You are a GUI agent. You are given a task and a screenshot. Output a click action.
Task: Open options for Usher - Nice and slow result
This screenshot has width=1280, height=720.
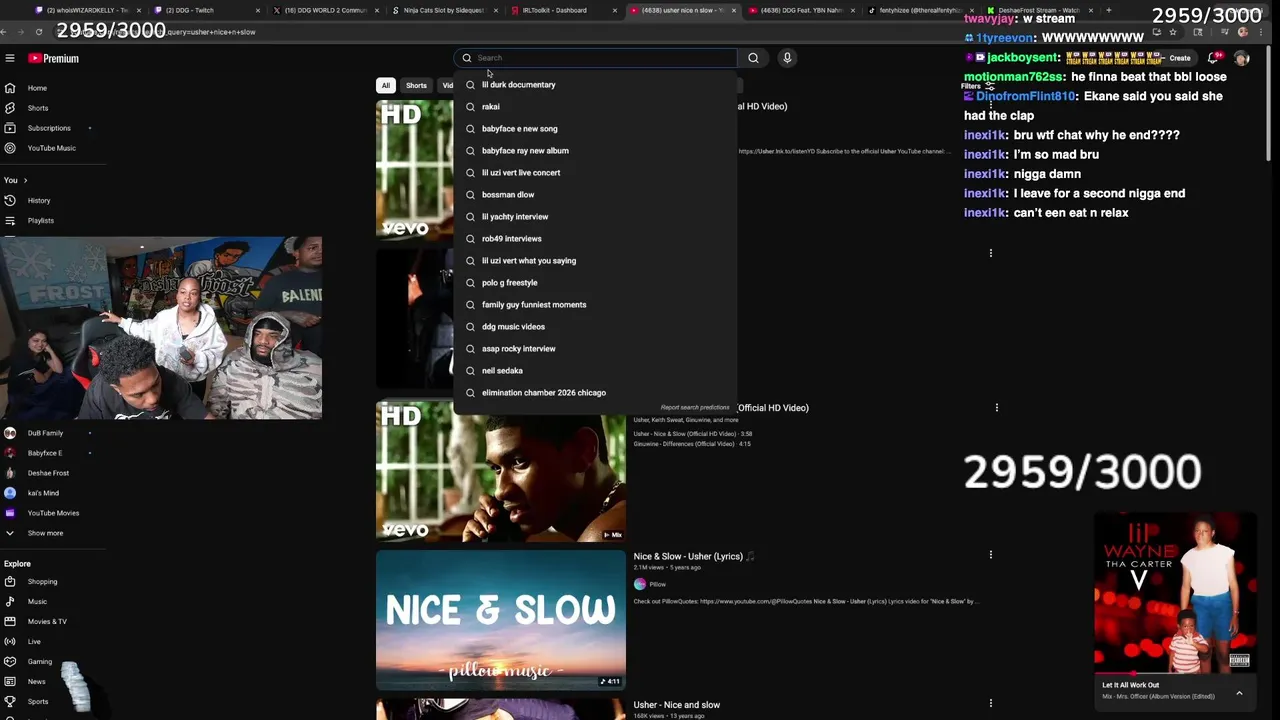[x=991, y=703]
